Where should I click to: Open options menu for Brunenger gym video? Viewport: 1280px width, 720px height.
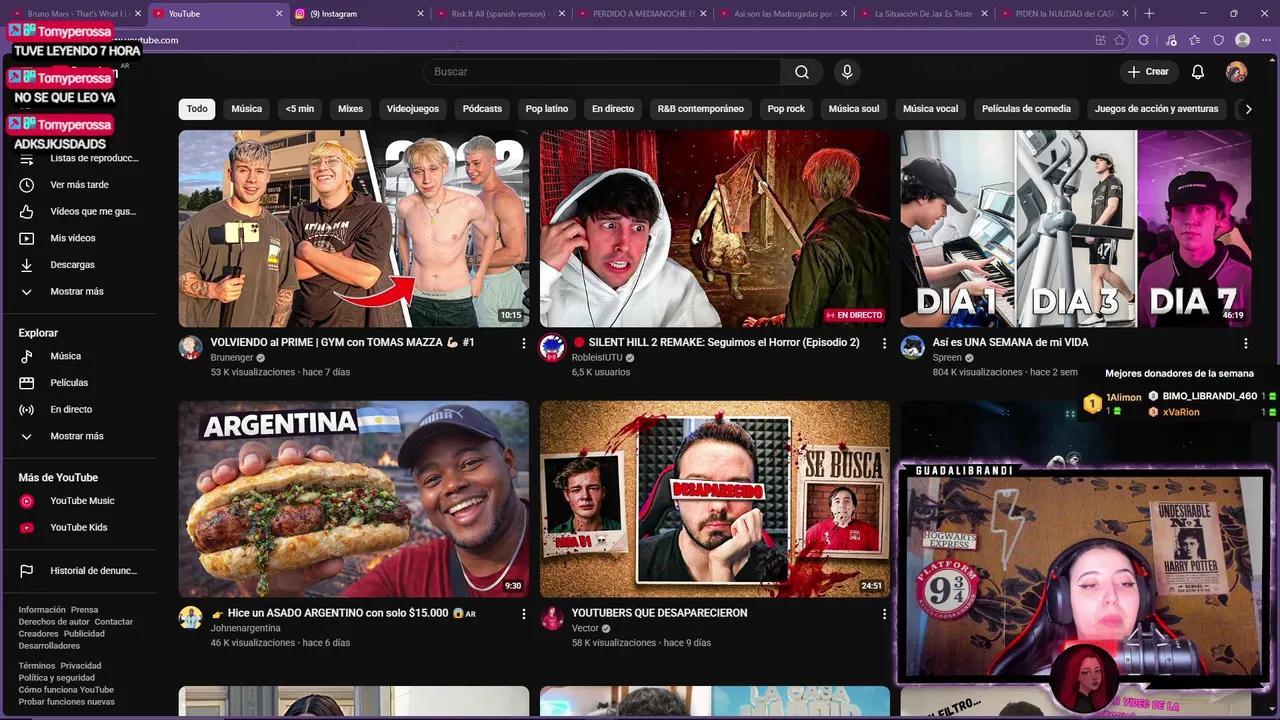click(x=523, y=343)
